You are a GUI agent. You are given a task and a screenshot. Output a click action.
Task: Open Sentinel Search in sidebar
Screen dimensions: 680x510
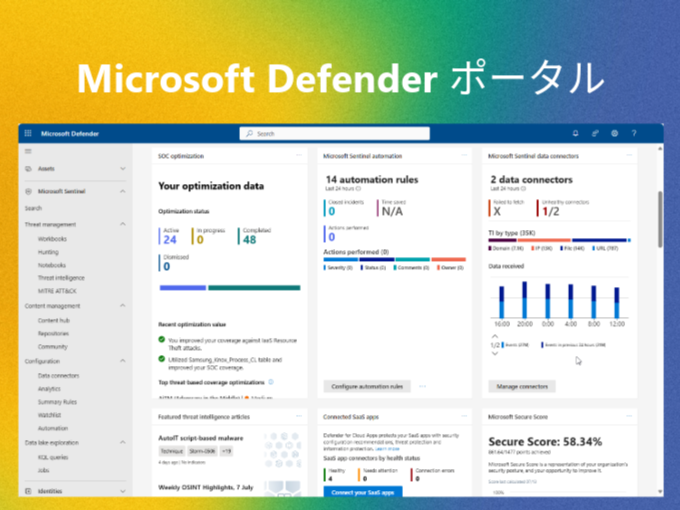pyautogui.click(x=33, y=208)
